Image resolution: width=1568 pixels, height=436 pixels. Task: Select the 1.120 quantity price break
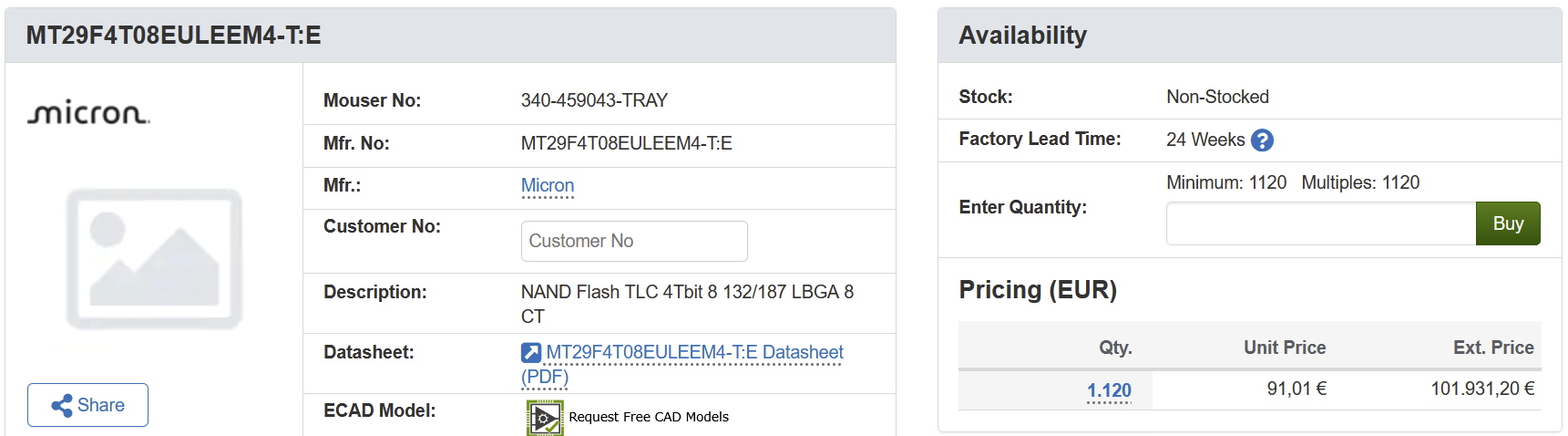click(1109, 390)
